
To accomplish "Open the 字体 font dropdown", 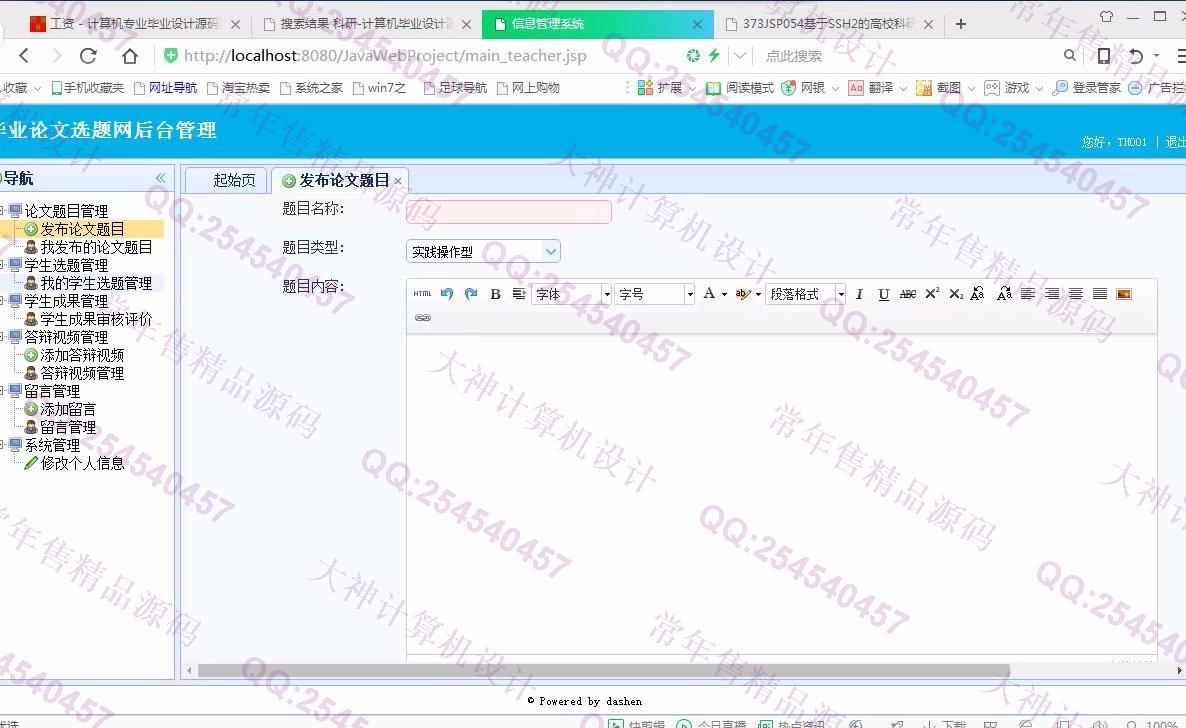I will (x=607, y=294).
